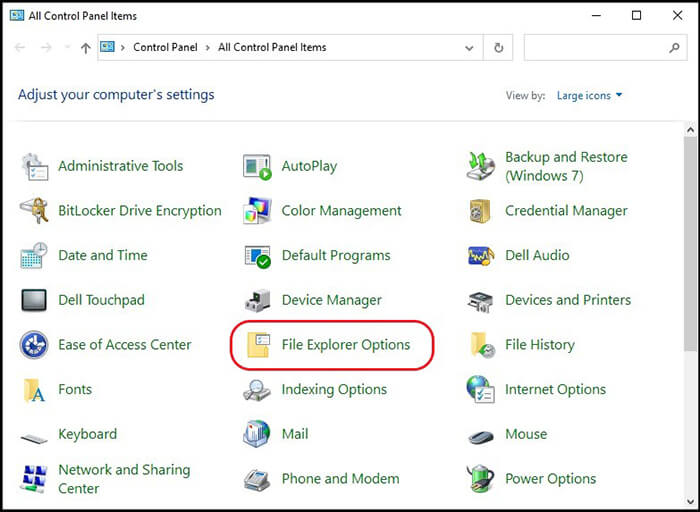700x512 pixels.
Task: Click the Credential Manager text link
Action: [x=566, y=211]
